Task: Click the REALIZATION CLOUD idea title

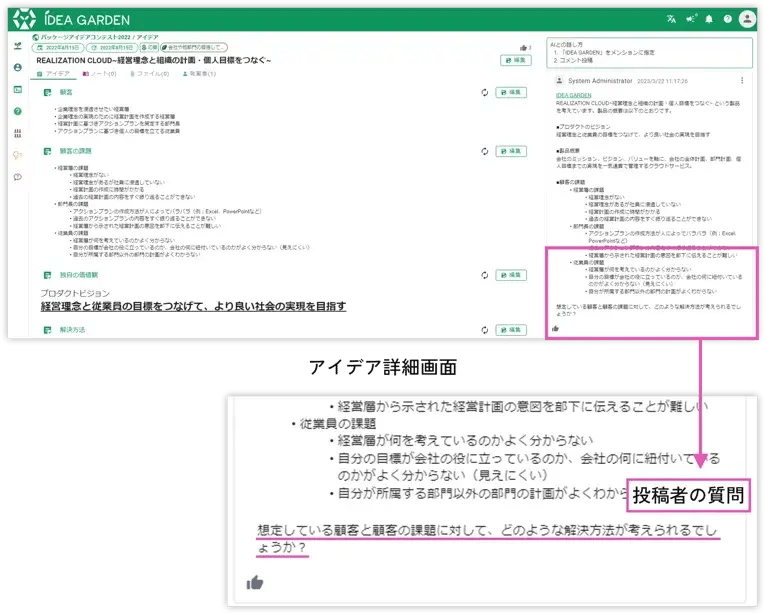Action: click(x=153, y=61)
